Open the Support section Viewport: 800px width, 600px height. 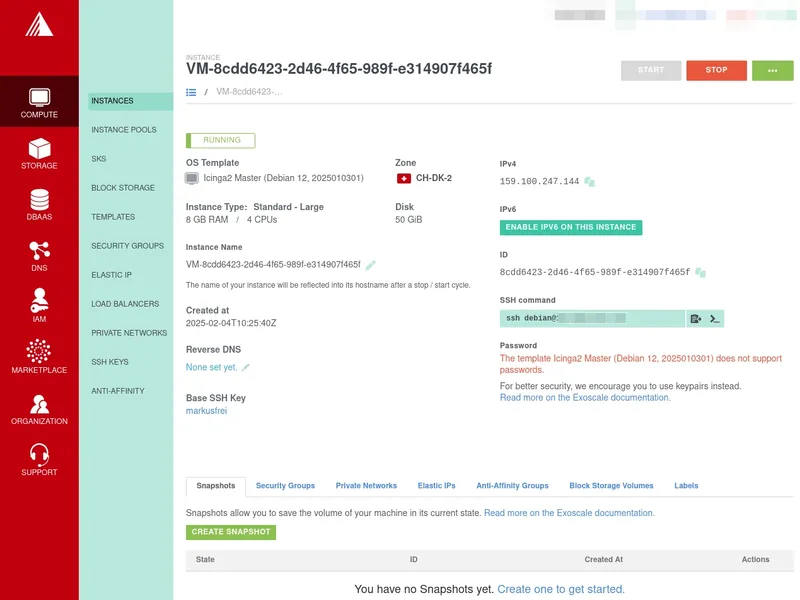pyautogui.click(x=39, y=459)
